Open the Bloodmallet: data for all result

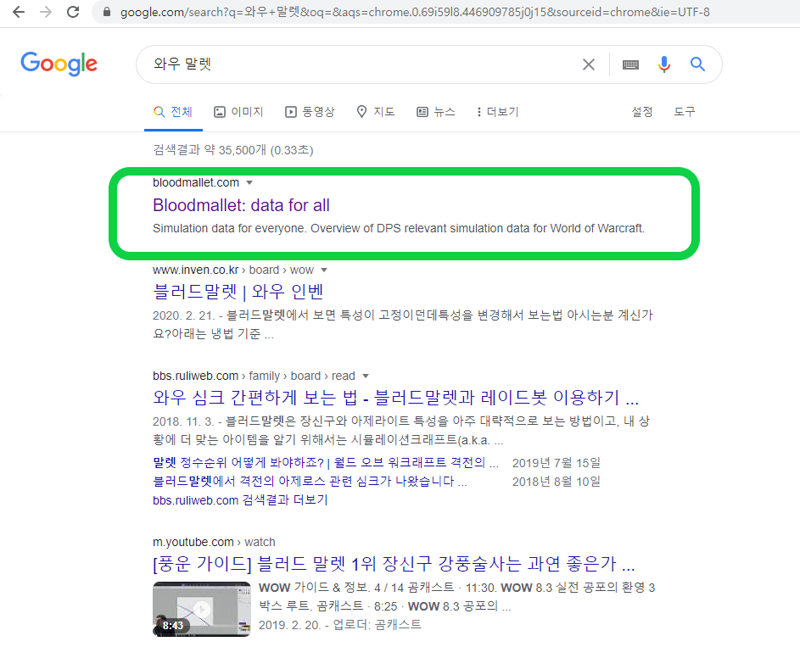pos(241,205)
